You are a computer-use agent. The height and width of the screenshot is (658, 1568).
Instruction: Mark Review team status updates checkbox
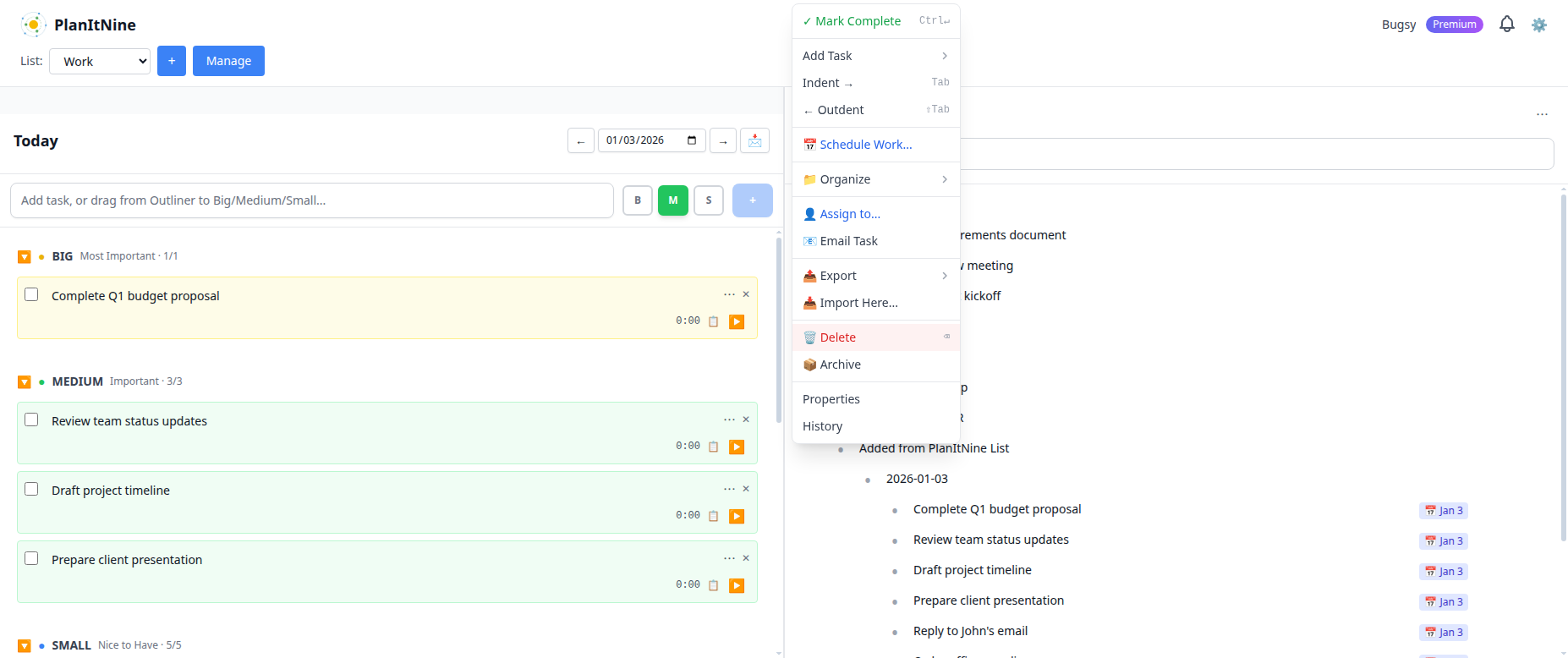click(x=31, y=419)
